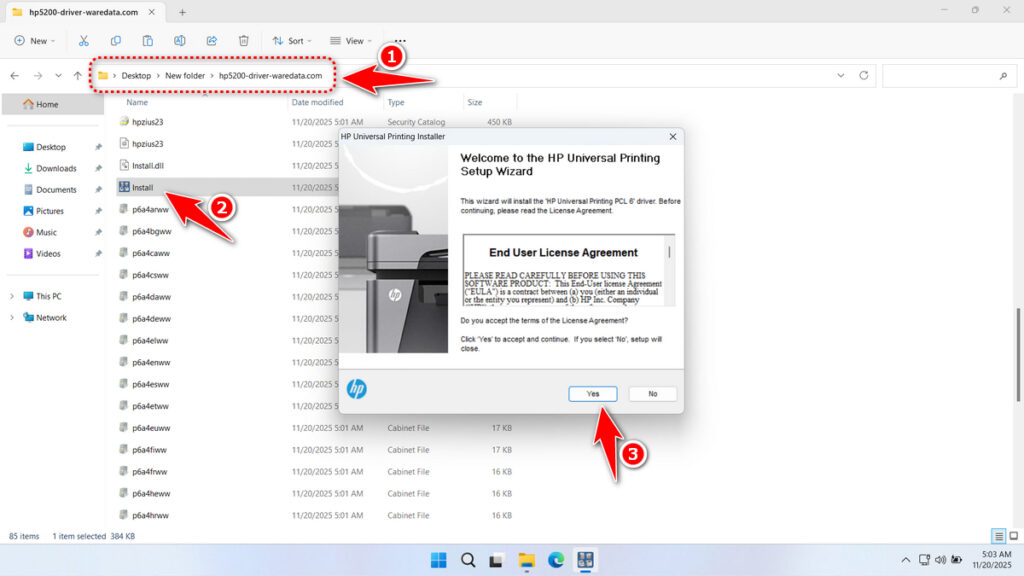Click the Paste icon in the toolbar

pyautogui.click(x=148, y=40)
